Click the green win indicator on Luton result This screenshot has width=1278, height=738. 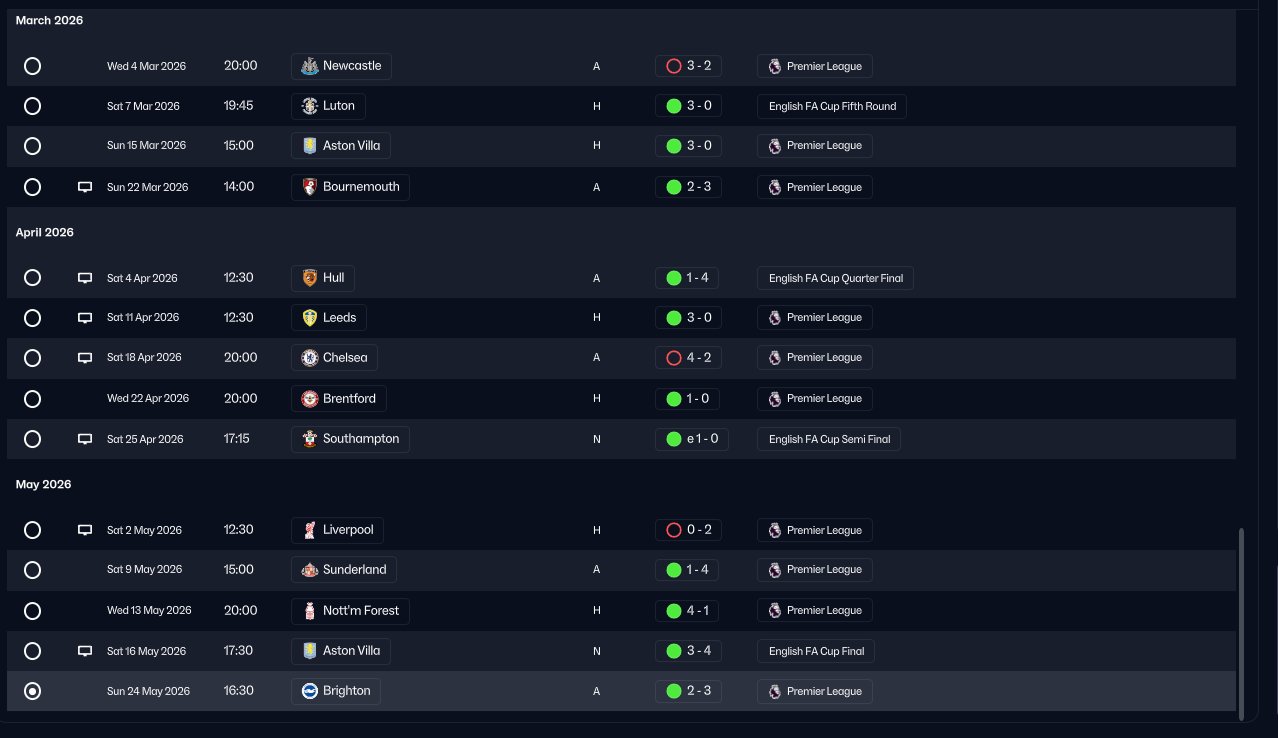673,106
